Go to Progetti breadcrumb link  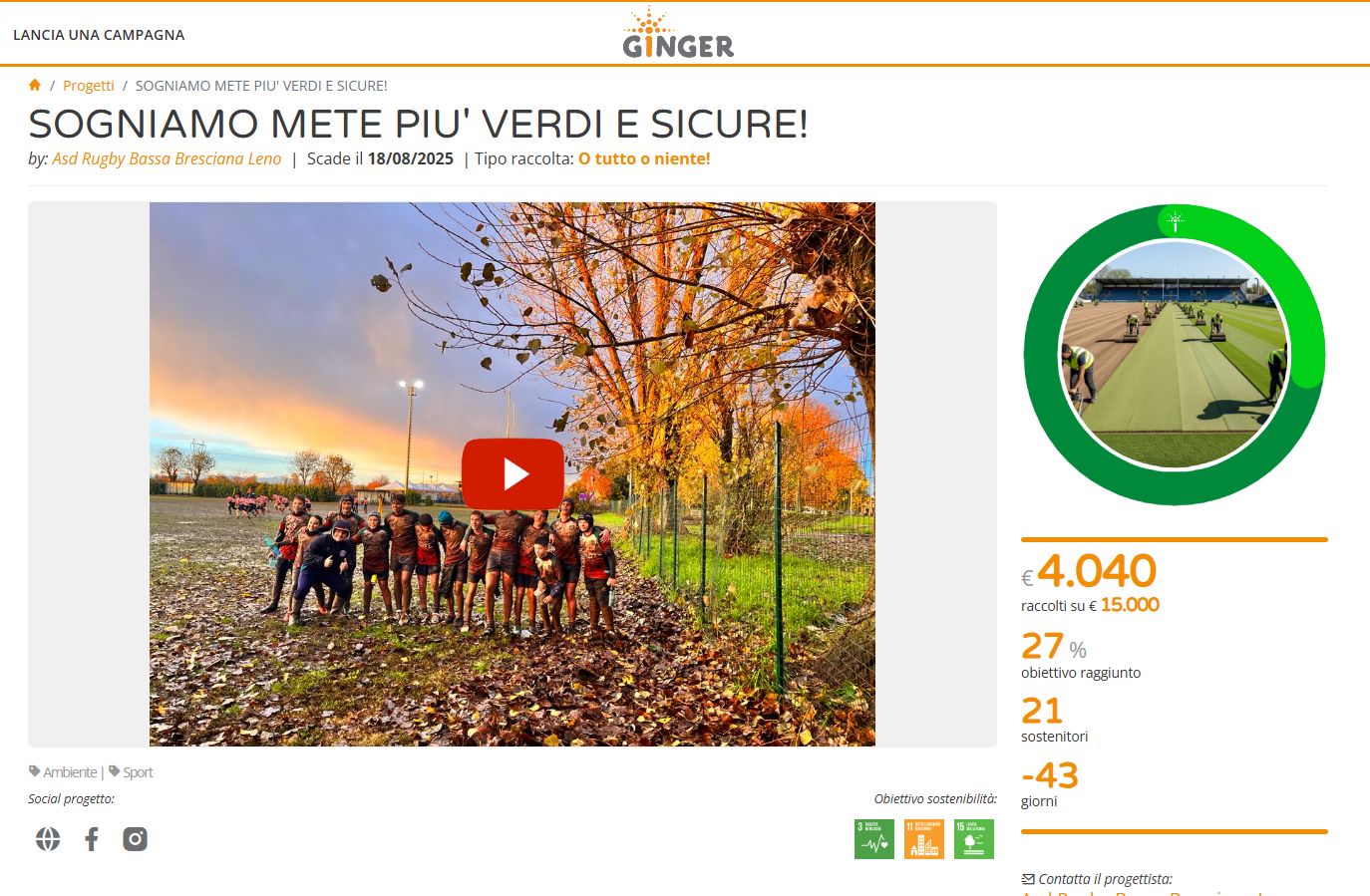pyautogui.click(x=89, y=86)
